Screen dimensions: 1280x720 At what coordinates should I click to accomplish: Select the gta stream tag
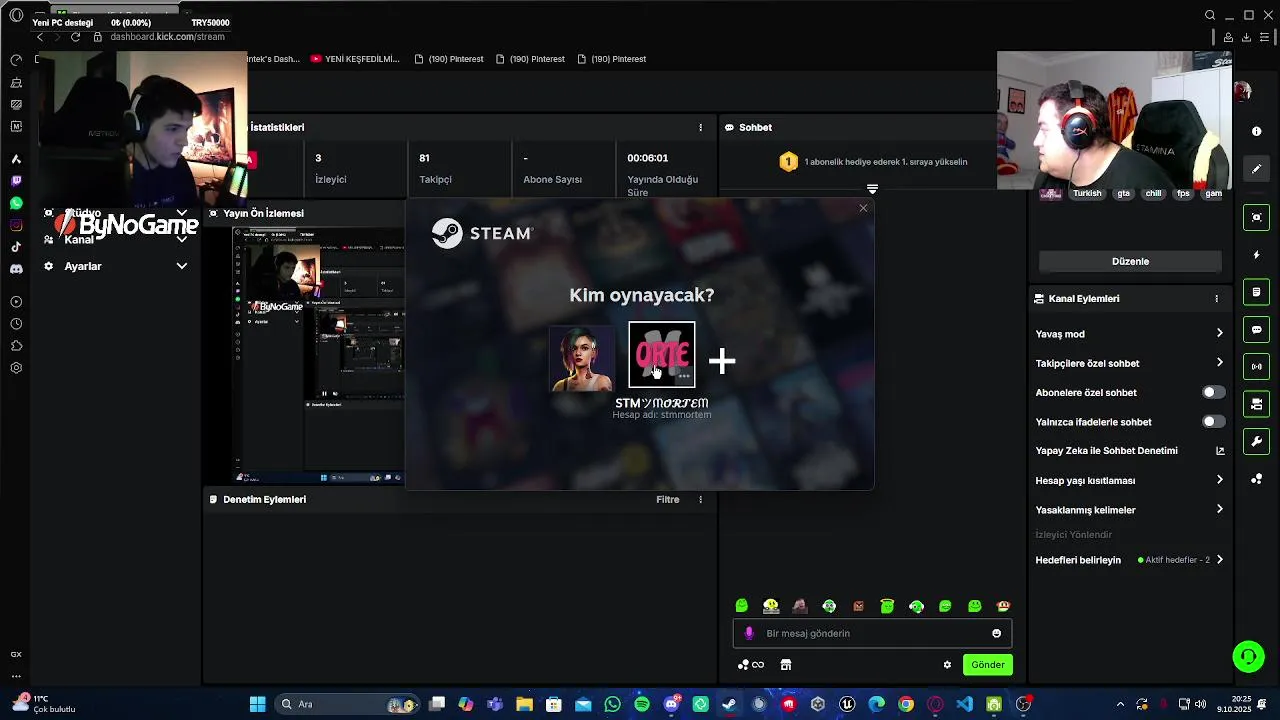1124,193
